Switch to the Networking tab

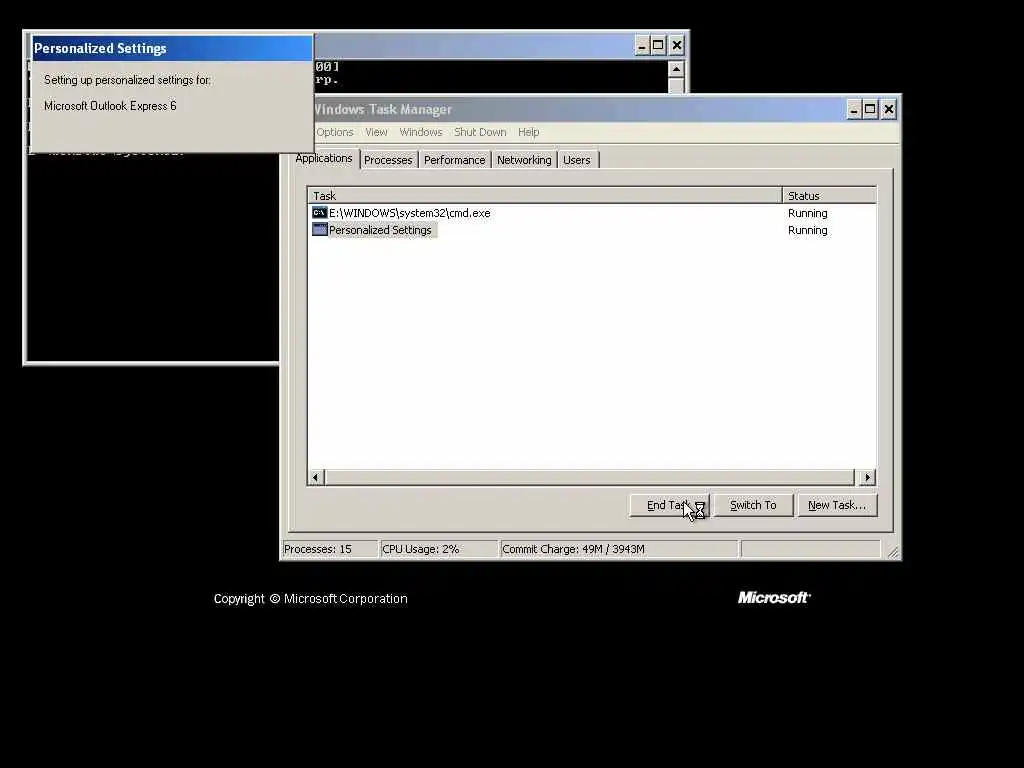524,160
